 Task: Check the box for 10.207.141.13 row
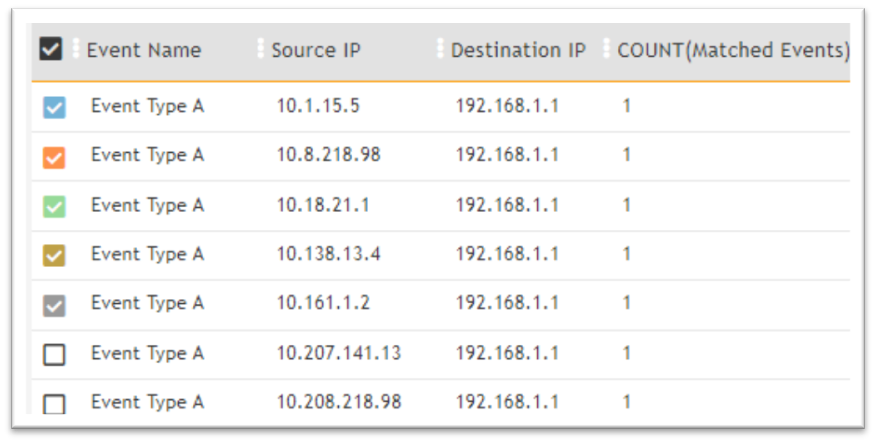(x=54, y=355)
